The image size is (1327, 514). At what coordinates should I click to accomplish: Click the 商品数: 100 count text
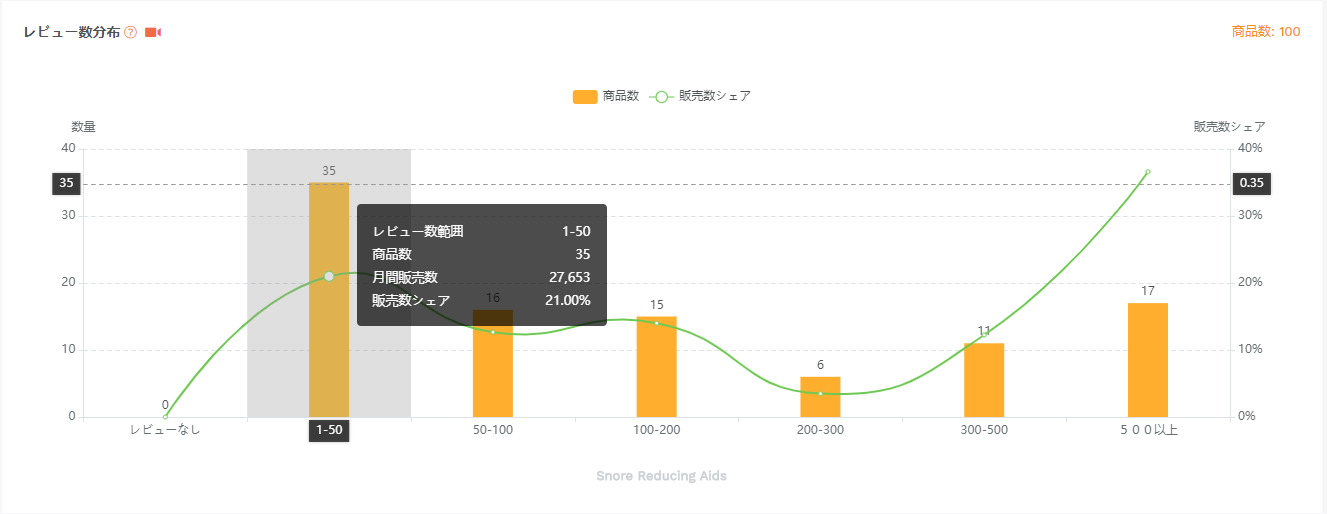tap(1266, 32)
